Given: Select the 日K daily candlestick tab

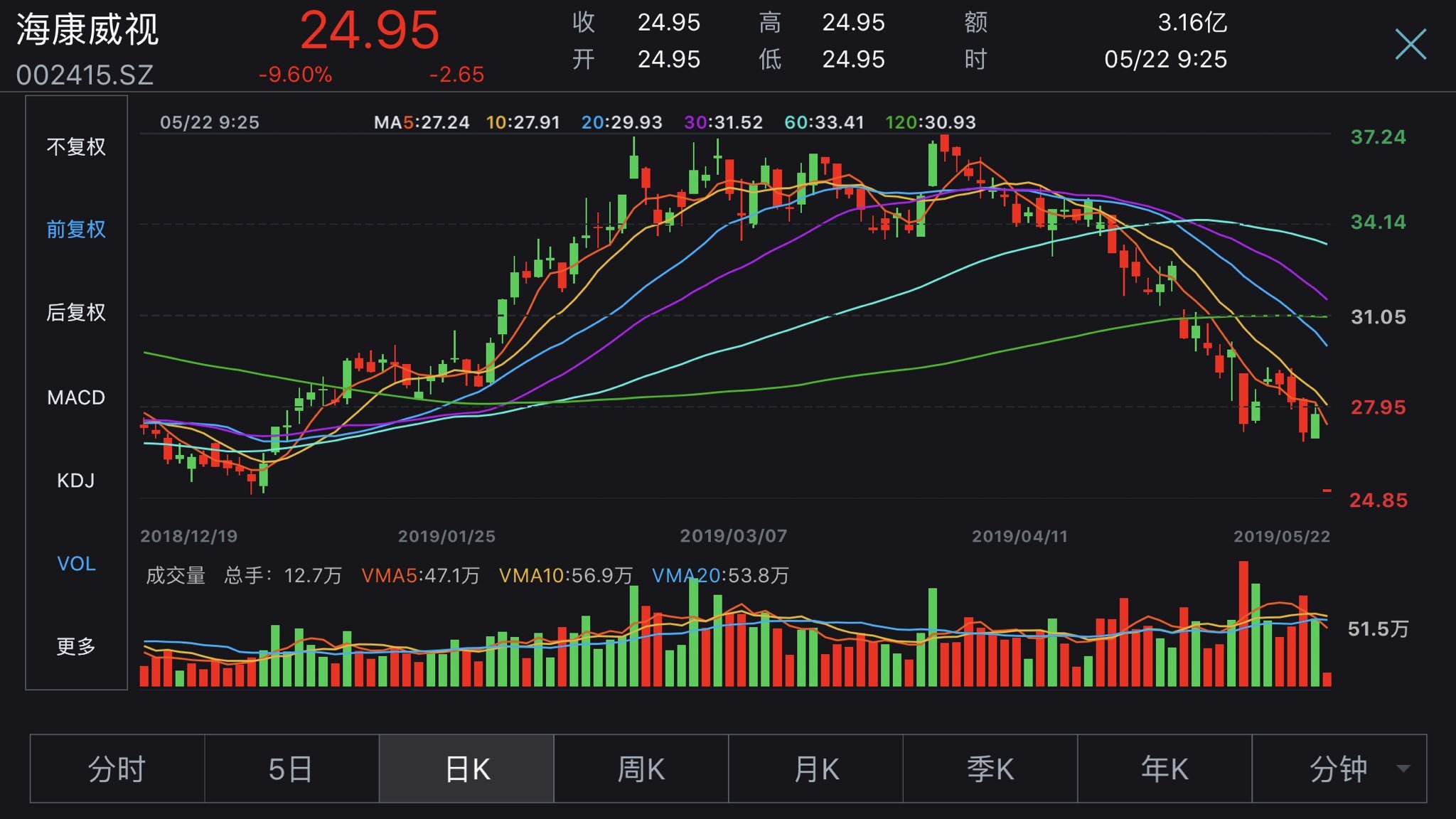Looking at the screenshot, I should (x=466, y=769).
